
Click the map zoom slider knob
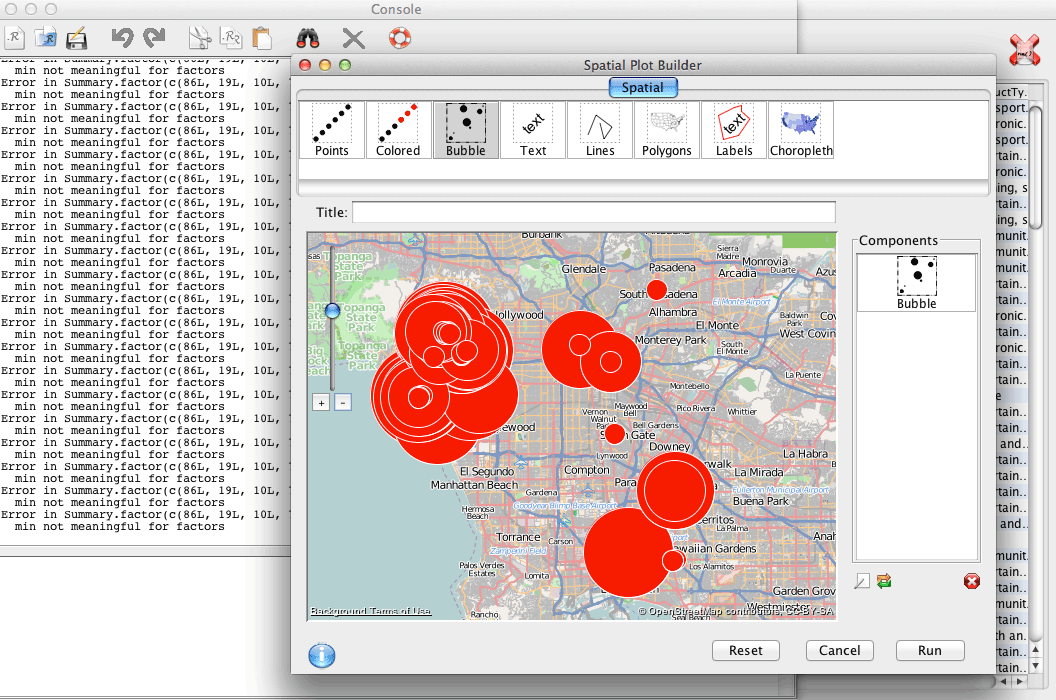pos(332,311)
